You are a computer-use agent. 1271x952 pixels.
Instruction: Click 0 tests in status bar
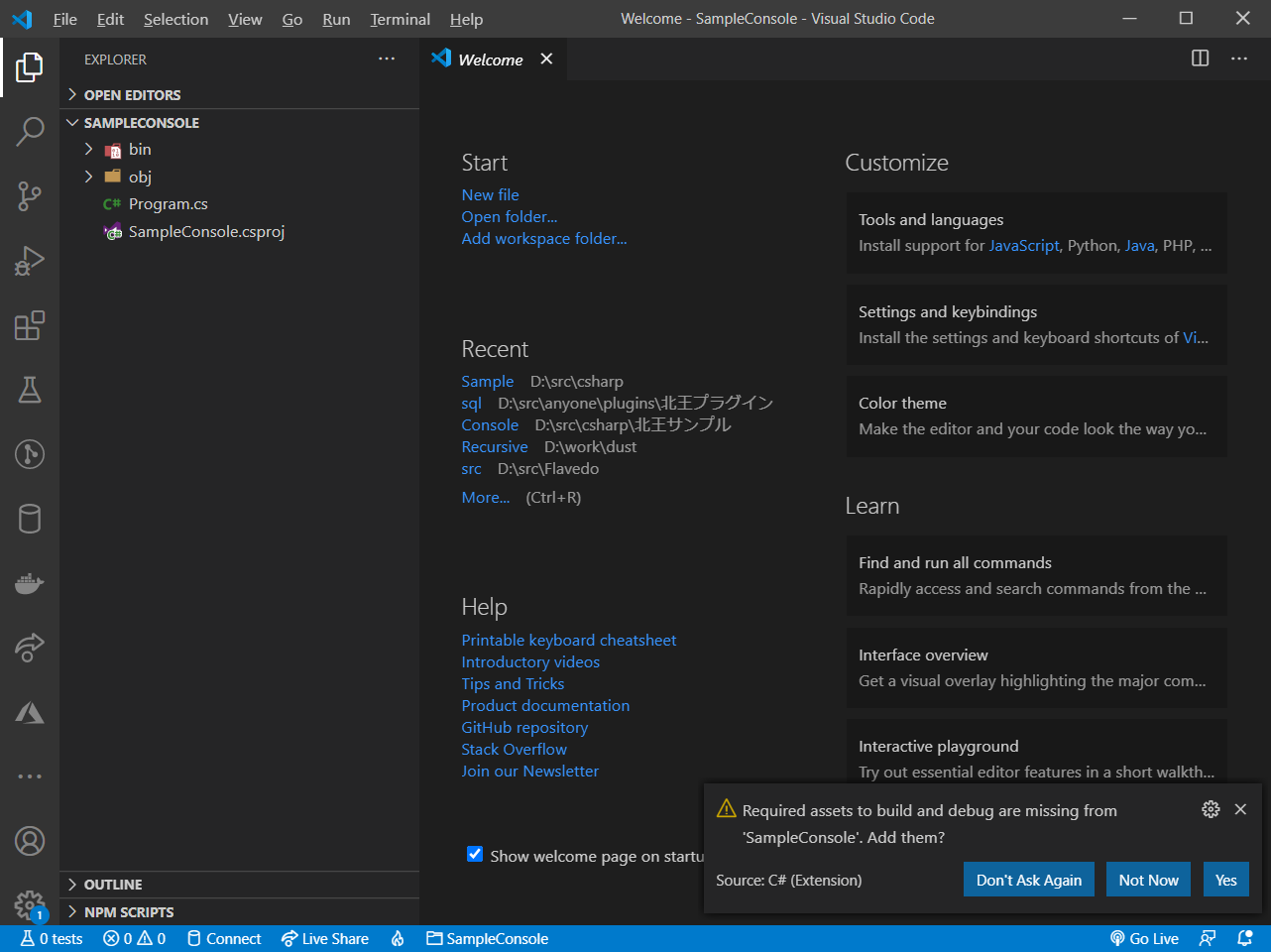pos(52,938)
